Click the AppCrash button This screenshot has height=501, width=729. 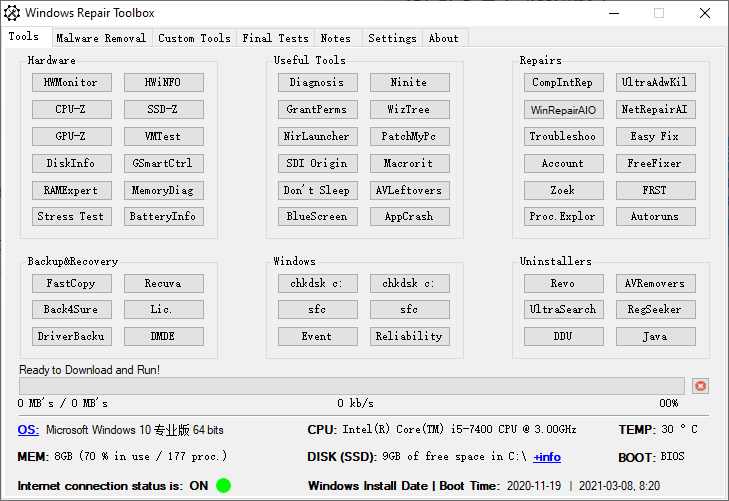click(410, 216)
